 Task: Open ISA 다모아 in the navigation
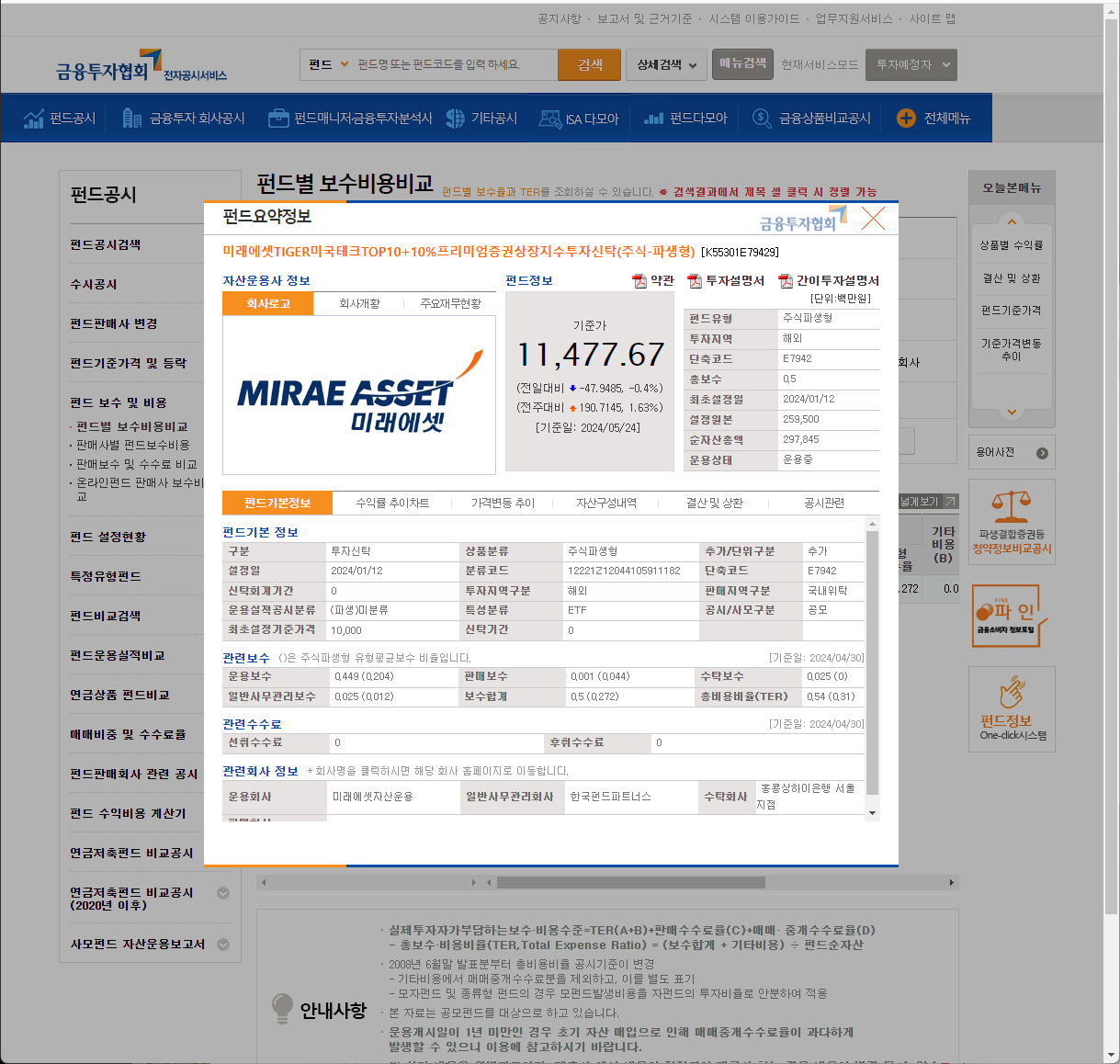pyautogui.click(x=579, y=118)
